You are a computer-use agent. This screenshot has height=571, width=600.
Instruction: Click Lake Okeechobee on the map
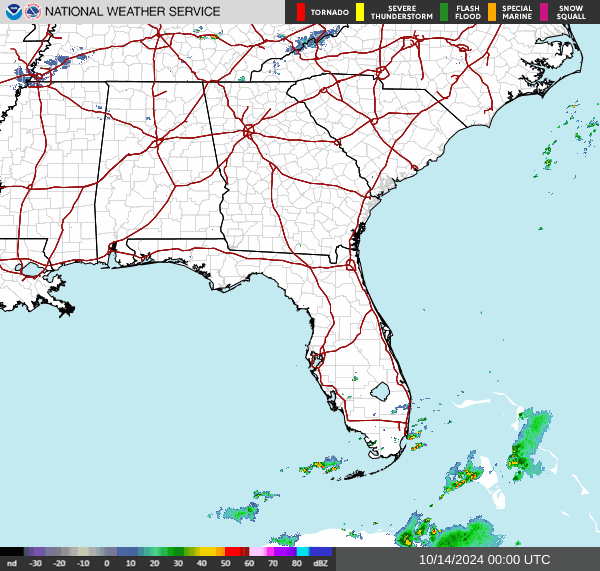380,392
